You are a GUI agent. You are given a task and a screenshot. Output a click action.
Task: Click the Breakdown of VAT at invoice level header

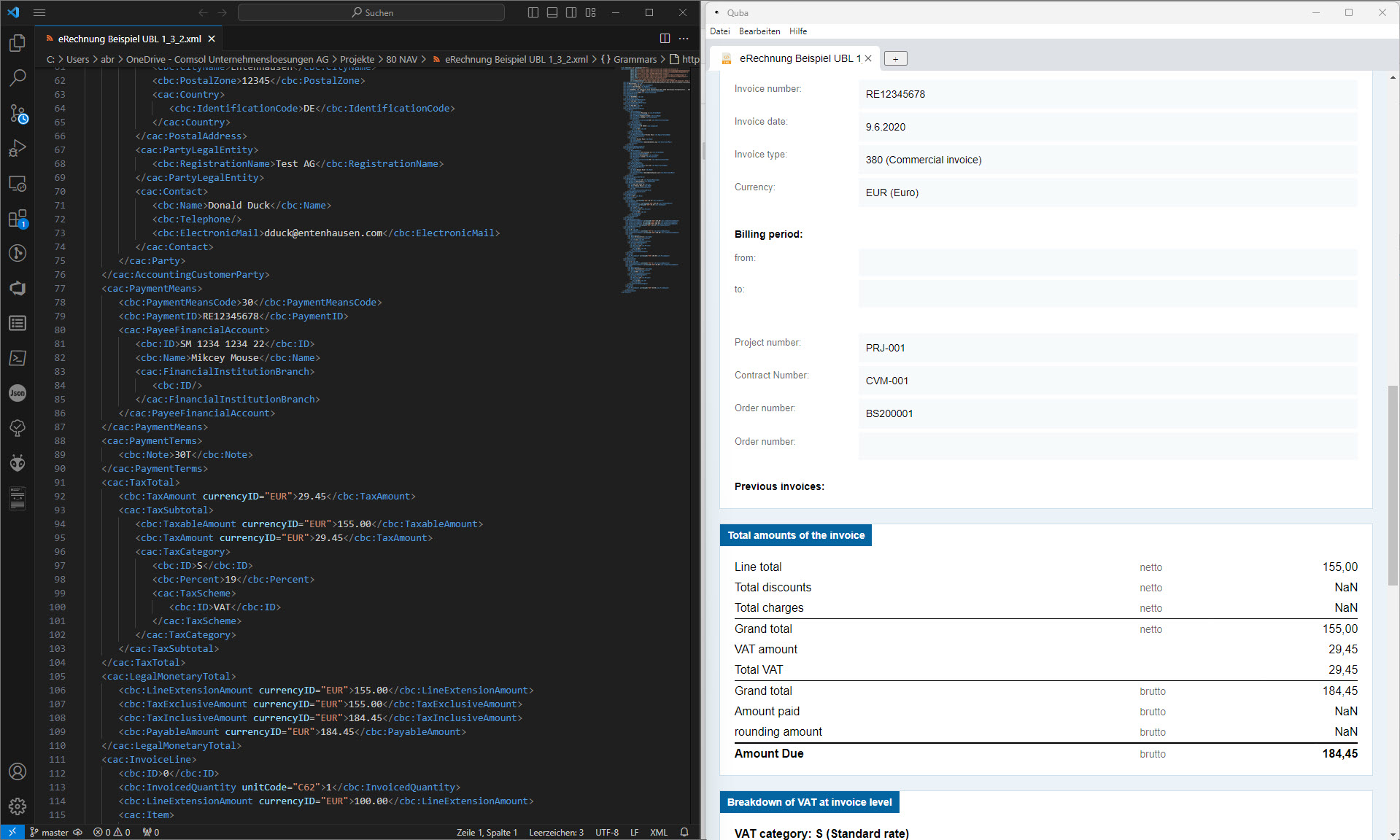pos(809,802)
